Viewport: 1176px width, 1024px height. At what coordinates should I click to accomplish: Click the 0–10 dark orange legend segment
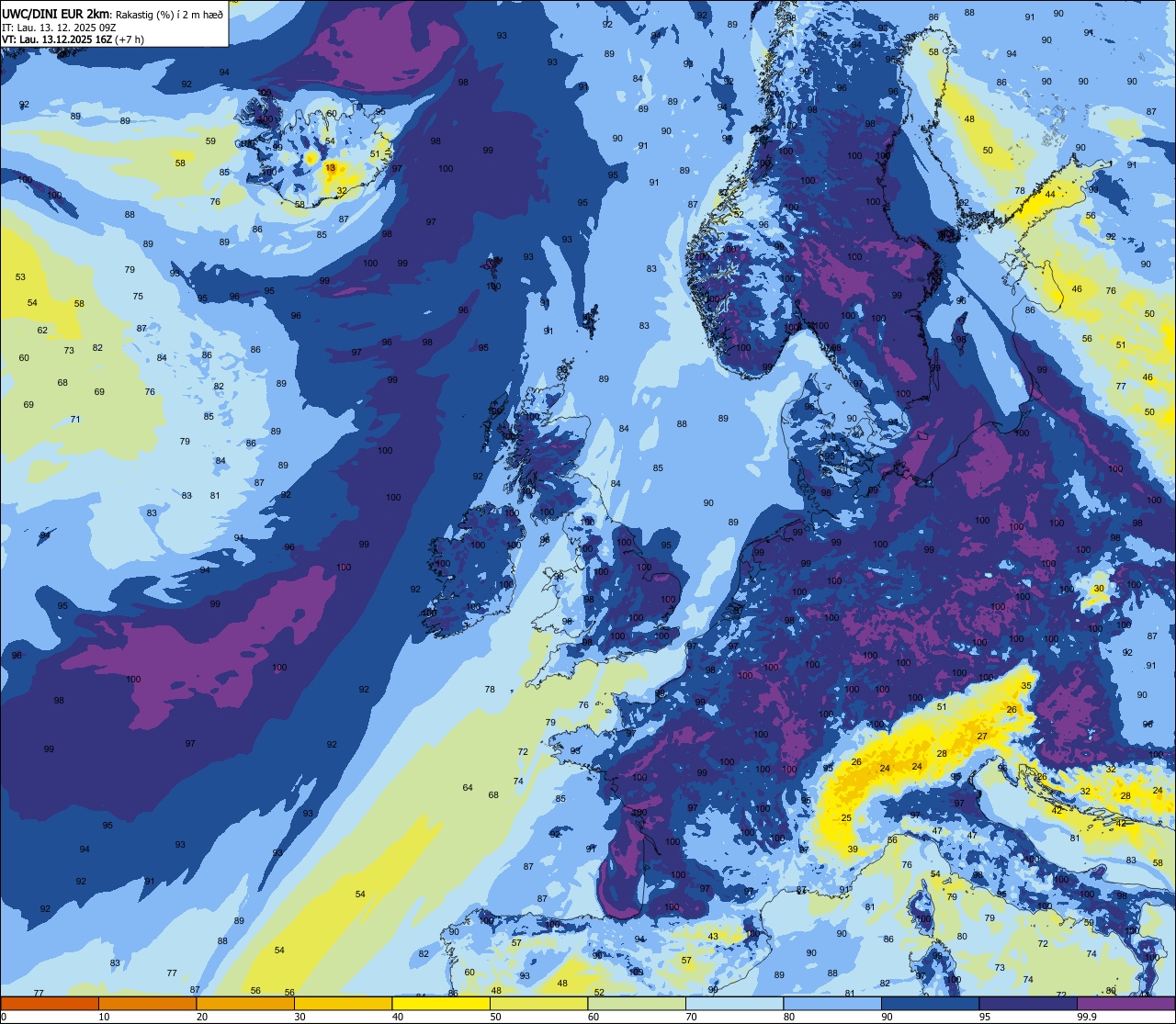50,1004
